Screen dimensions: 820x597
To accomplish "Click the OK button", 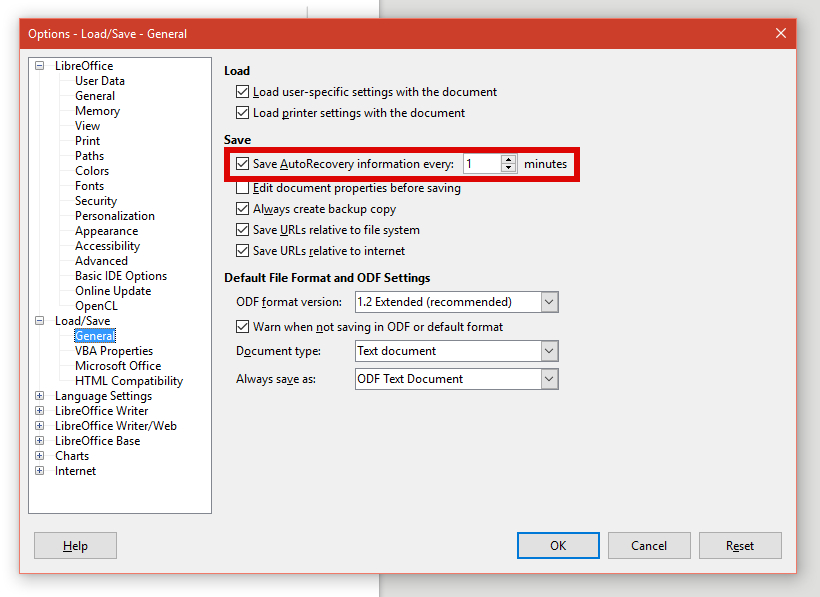I will [558, 545].
